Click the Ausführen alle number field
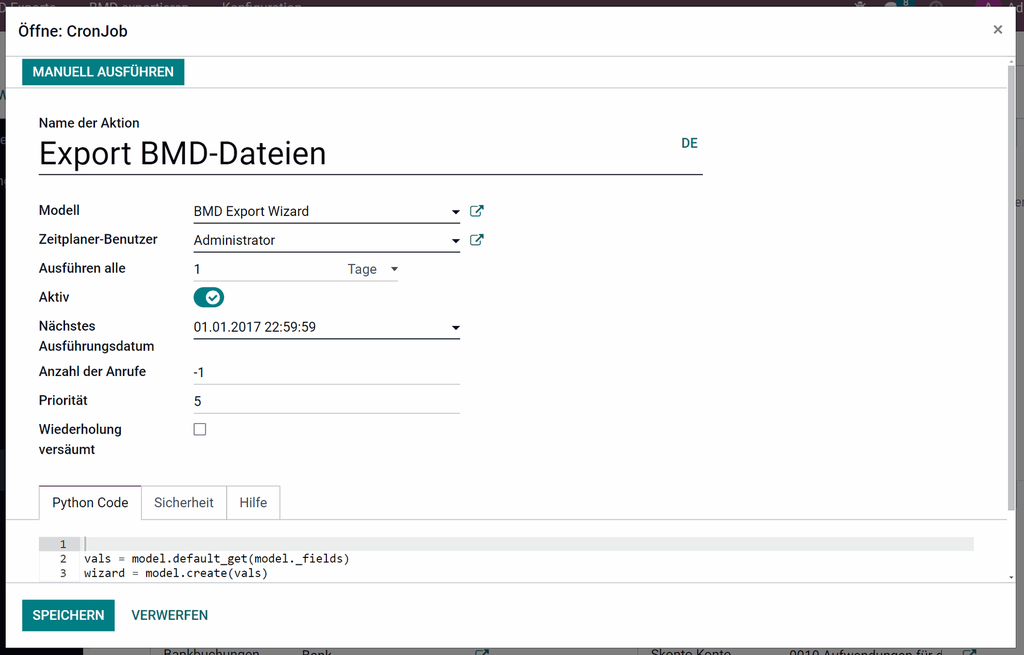The width and height of the screenshot is (1024, 655). tap(265, 269)
